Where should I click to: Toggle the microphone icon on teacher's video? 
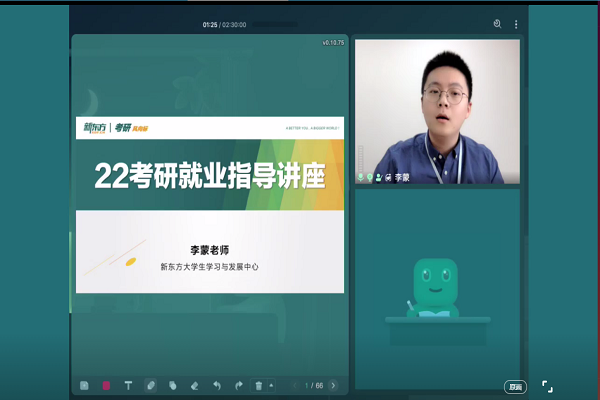point(361,177)
